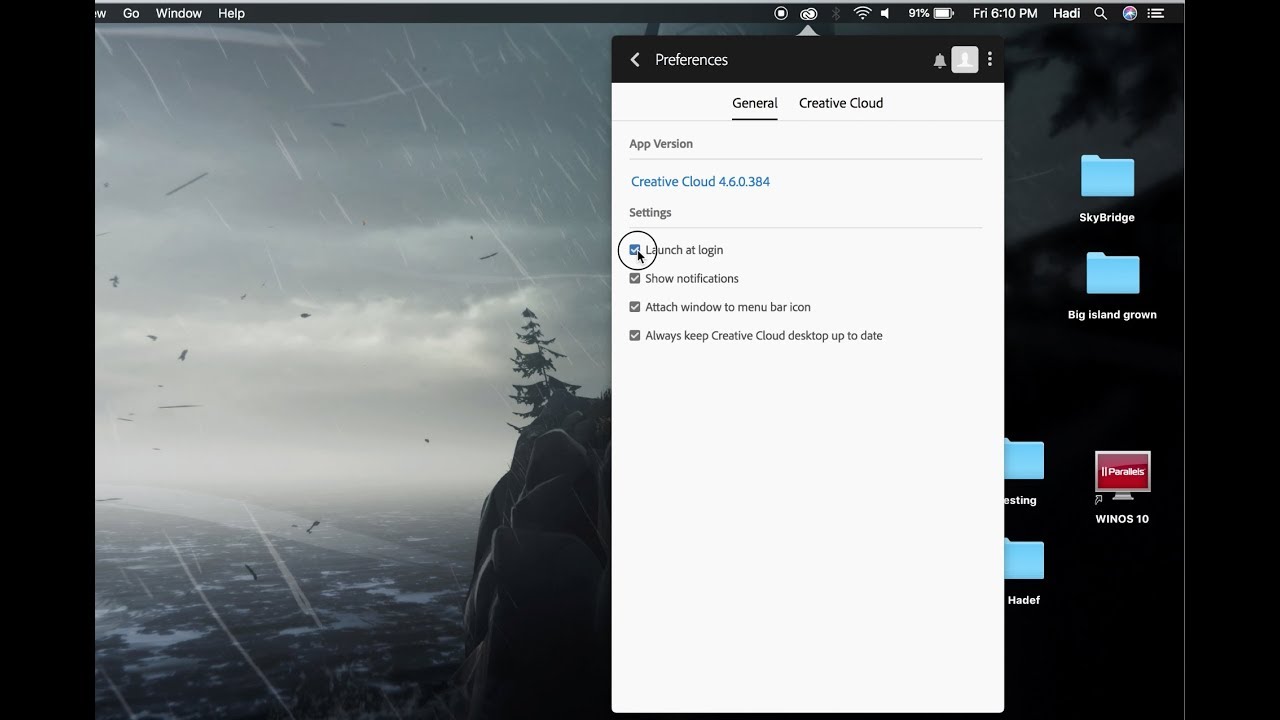The height and width of the screenshot is (720, 1280).
Task: Open the Help menu
Action: click(231, 13)
